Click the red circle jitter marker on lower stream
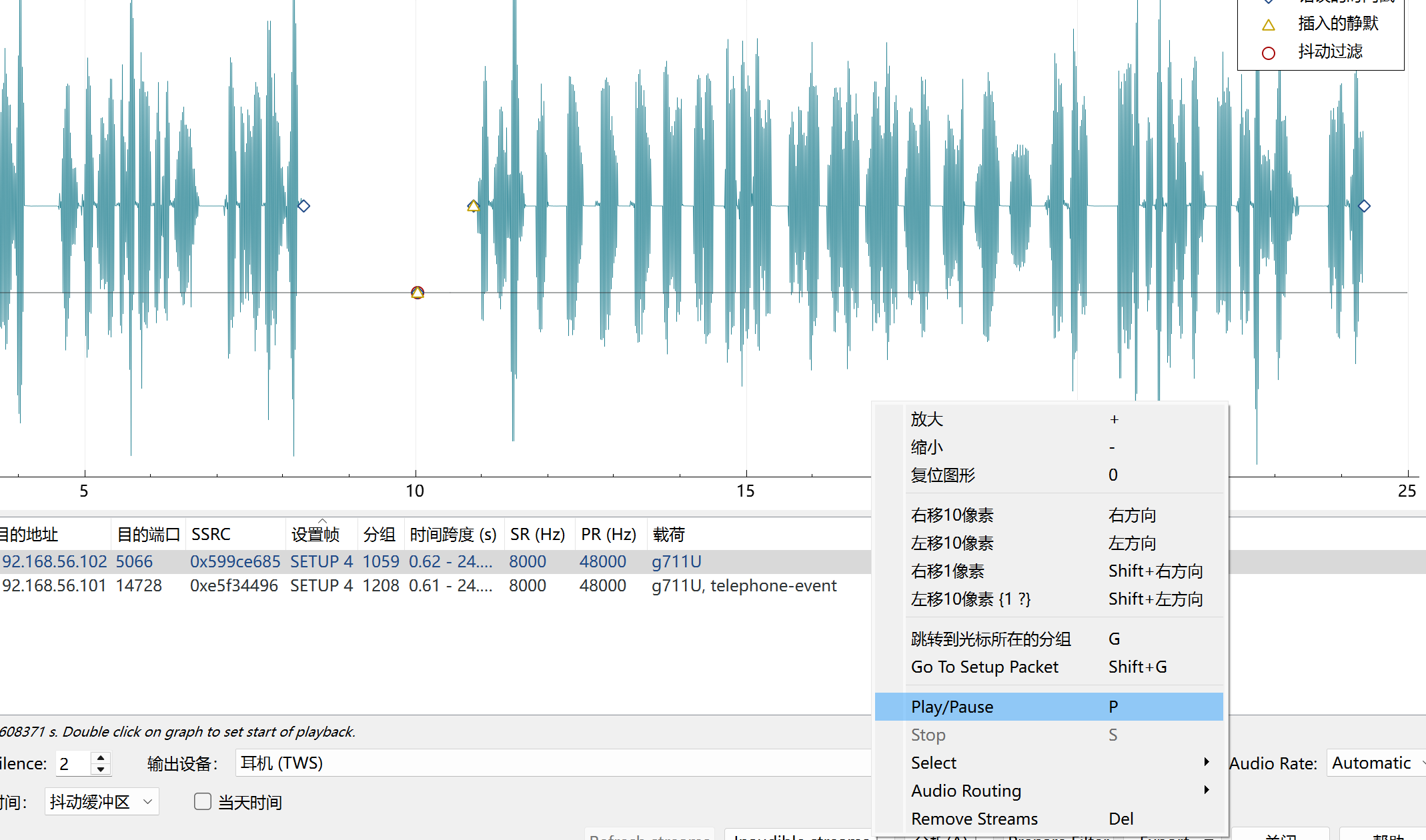This screenshot has height=840, width=1426. (418, 293)
